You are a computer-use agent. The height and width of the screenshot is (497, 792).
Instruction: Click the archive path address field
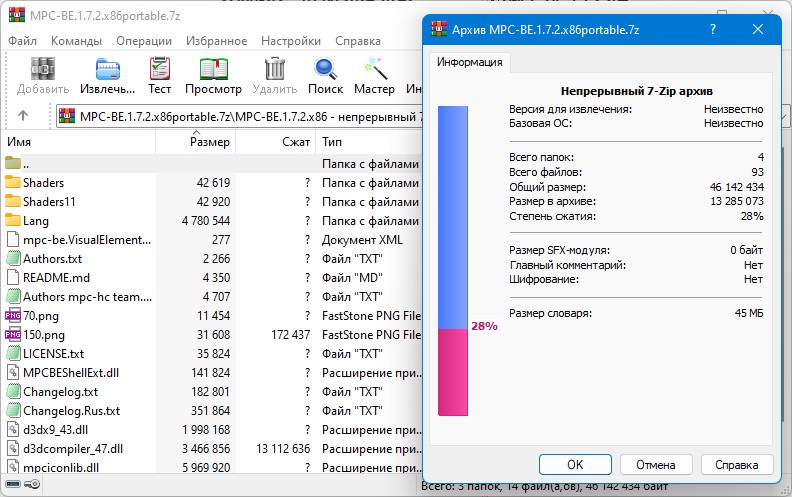(x=239, y=116)
